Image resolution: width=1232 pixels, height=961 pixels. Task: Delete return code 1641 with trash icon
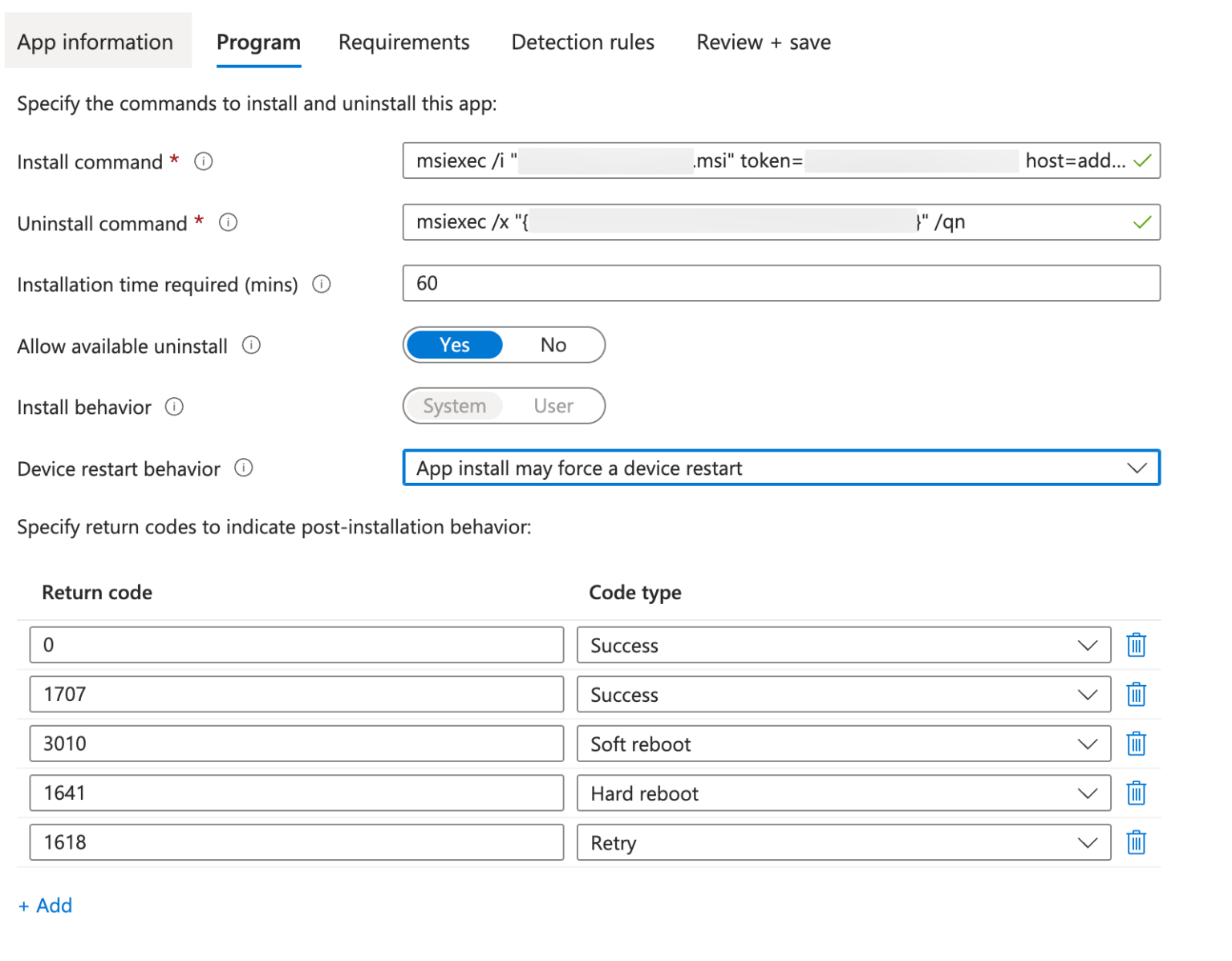[x=1136, y=793]
